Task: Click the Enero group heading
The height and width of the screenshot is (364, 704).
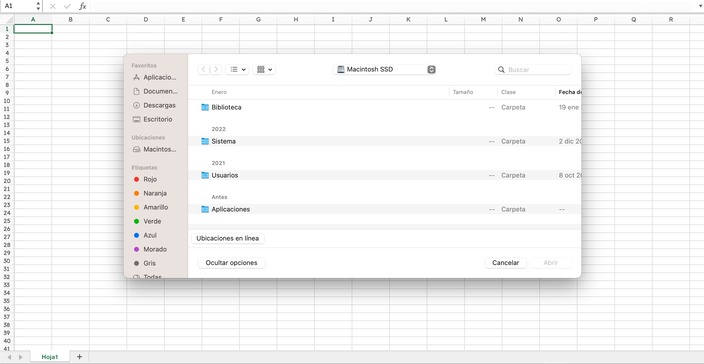Action: tap(219, 92)
